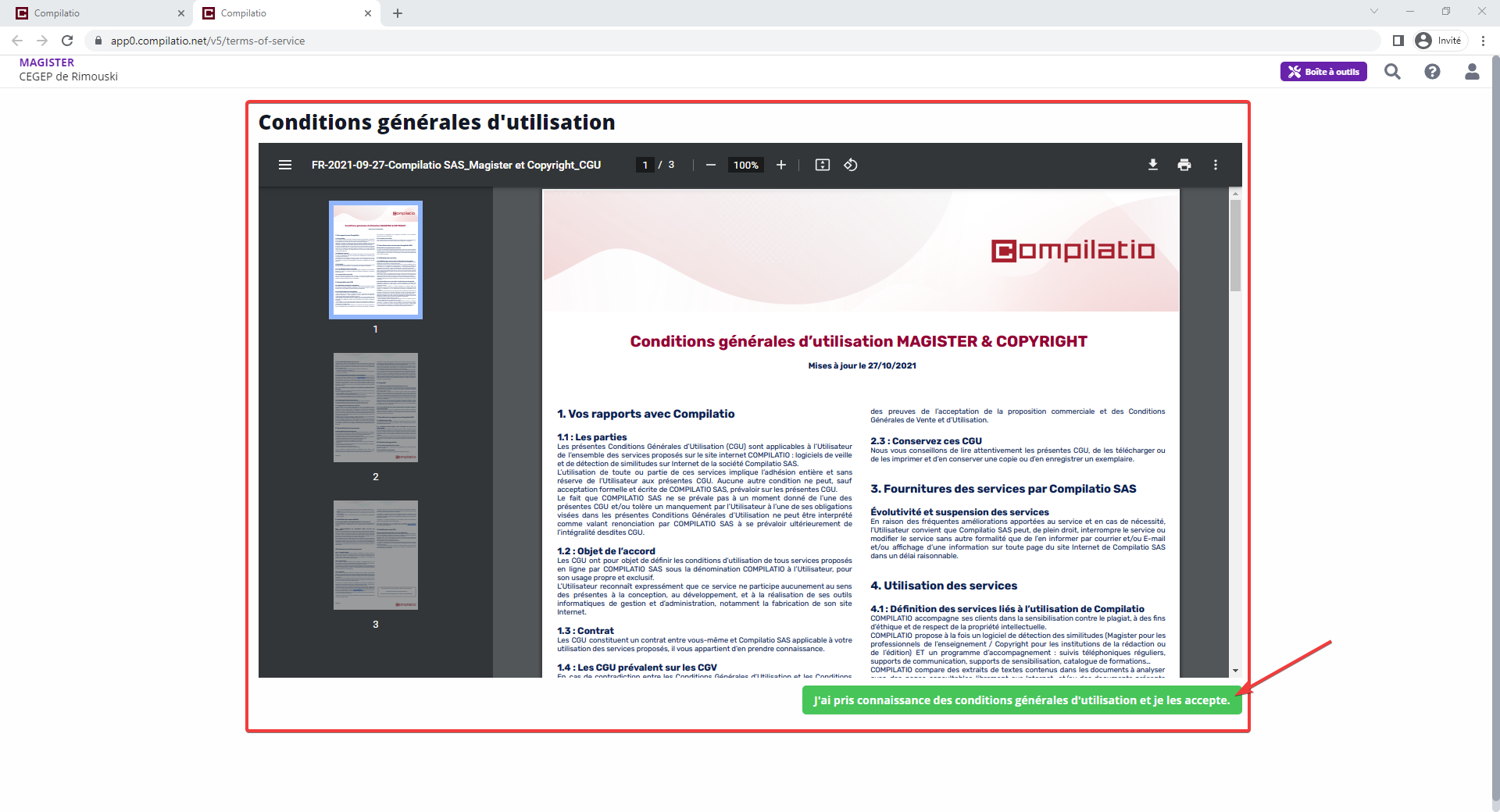Click the 'Conditions générales d'utilisation' page title
The width and height of the screenshot is (1500, 812).
437,123
